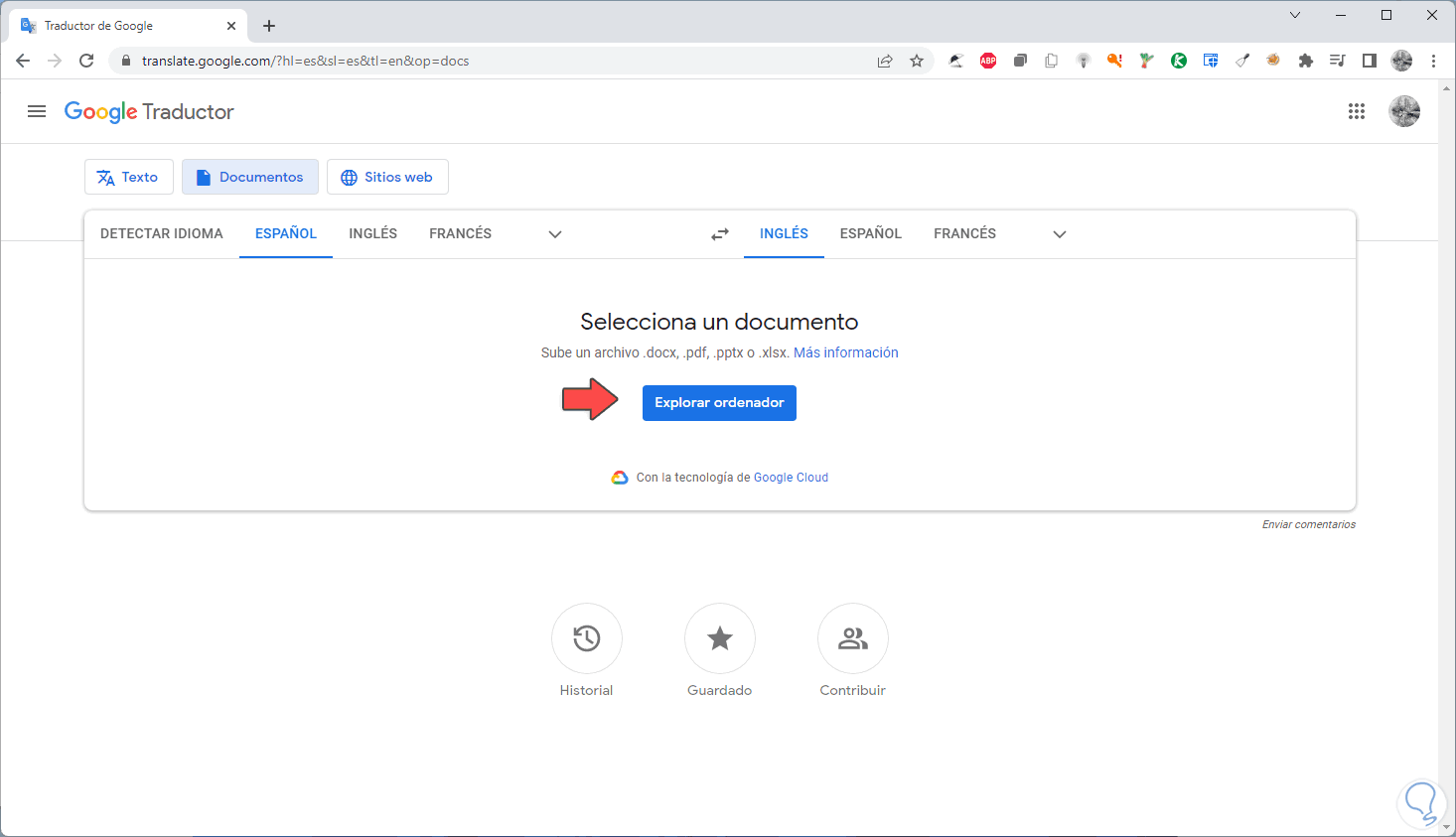
Task: Select INGLÉS as source language
Action: (373, 234)
